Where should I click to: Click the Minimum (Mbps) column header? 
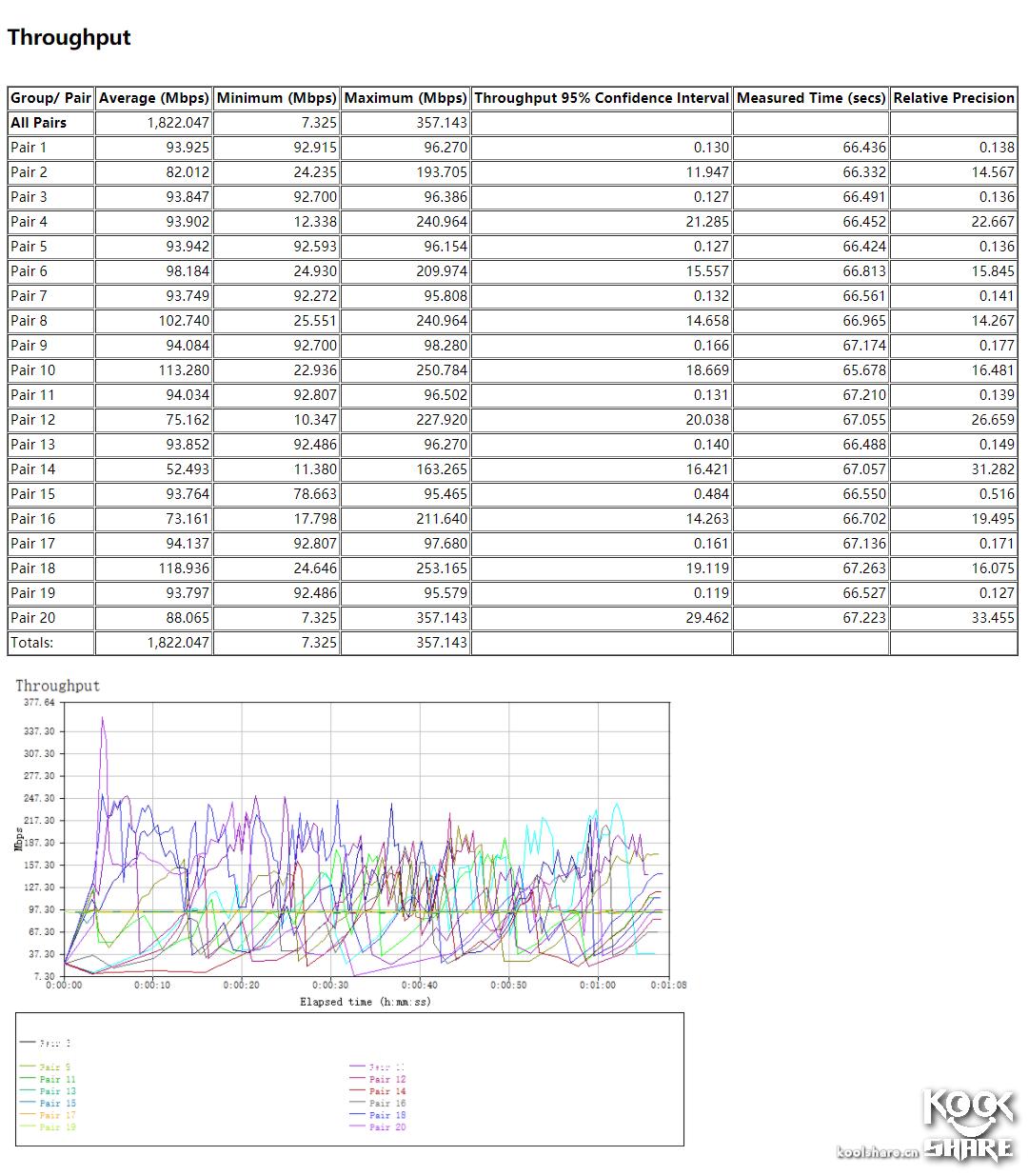(276, 97)
